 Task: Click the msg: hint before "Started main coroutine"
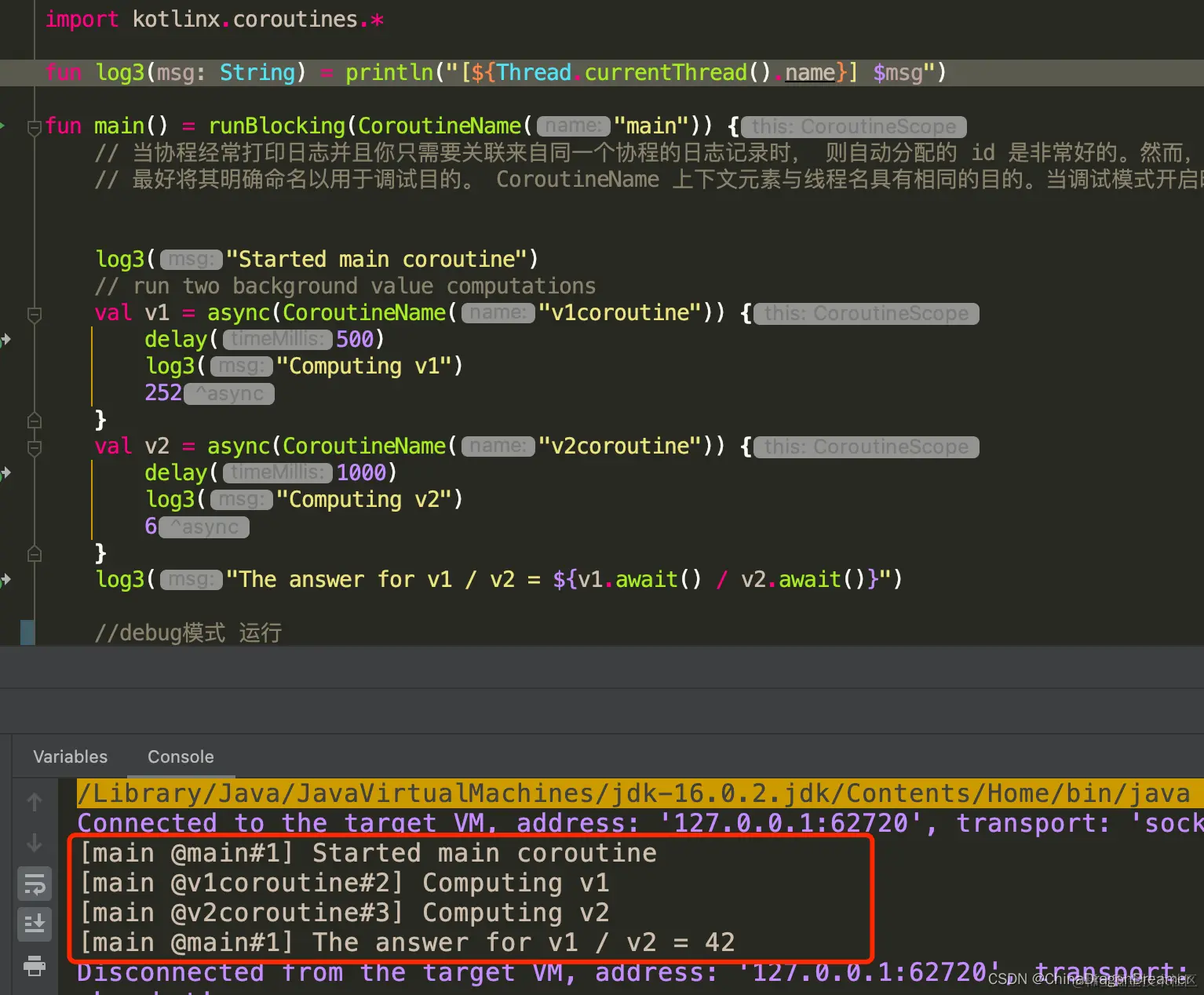192,260
